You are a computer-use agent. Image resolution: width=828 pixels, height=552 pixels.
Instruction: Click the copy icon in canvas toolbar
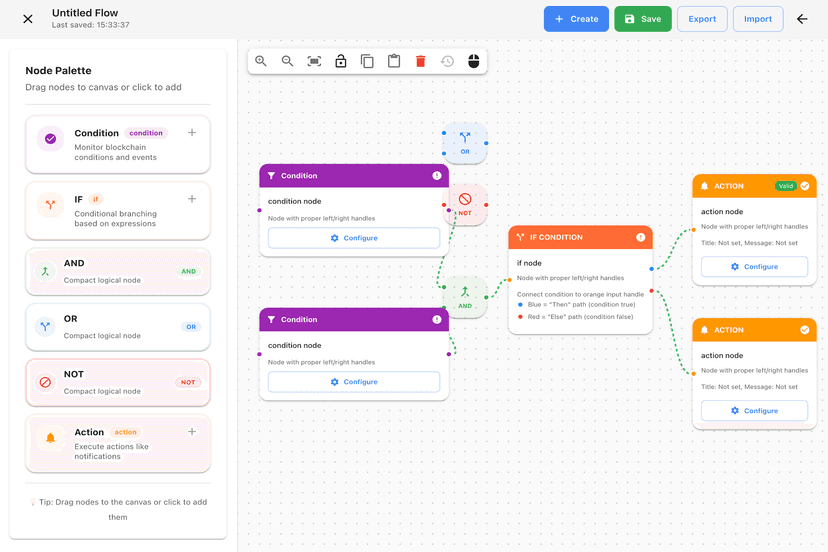(367, 61)
